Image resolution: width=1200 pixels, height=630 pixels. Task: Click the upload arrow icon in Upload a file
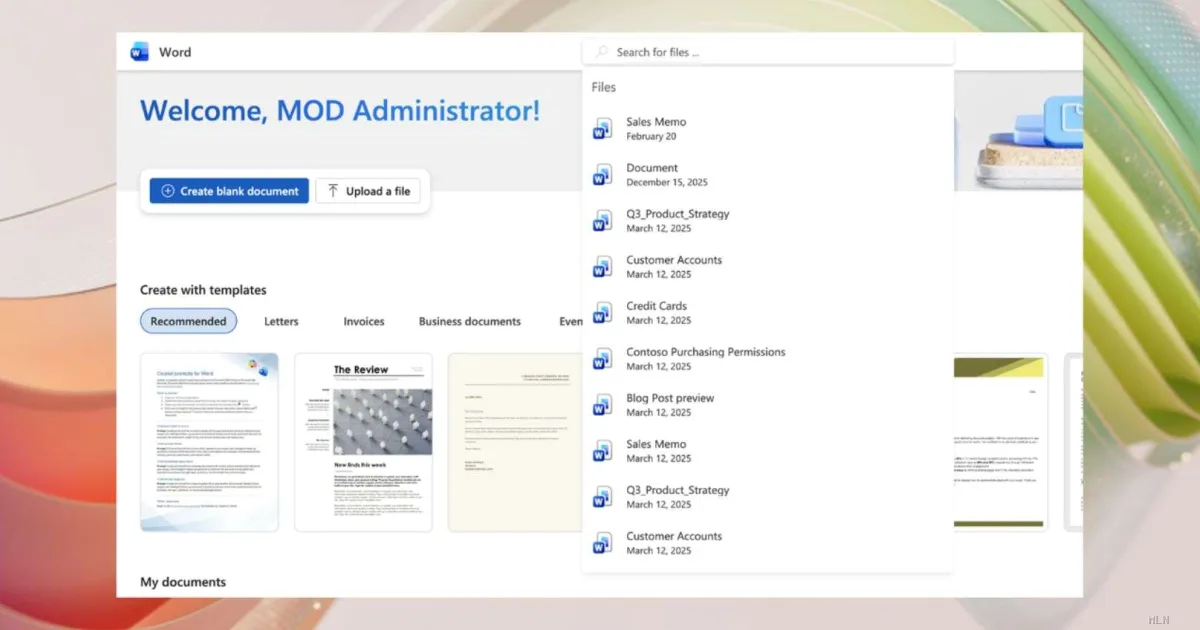click(x=333, y=191)
